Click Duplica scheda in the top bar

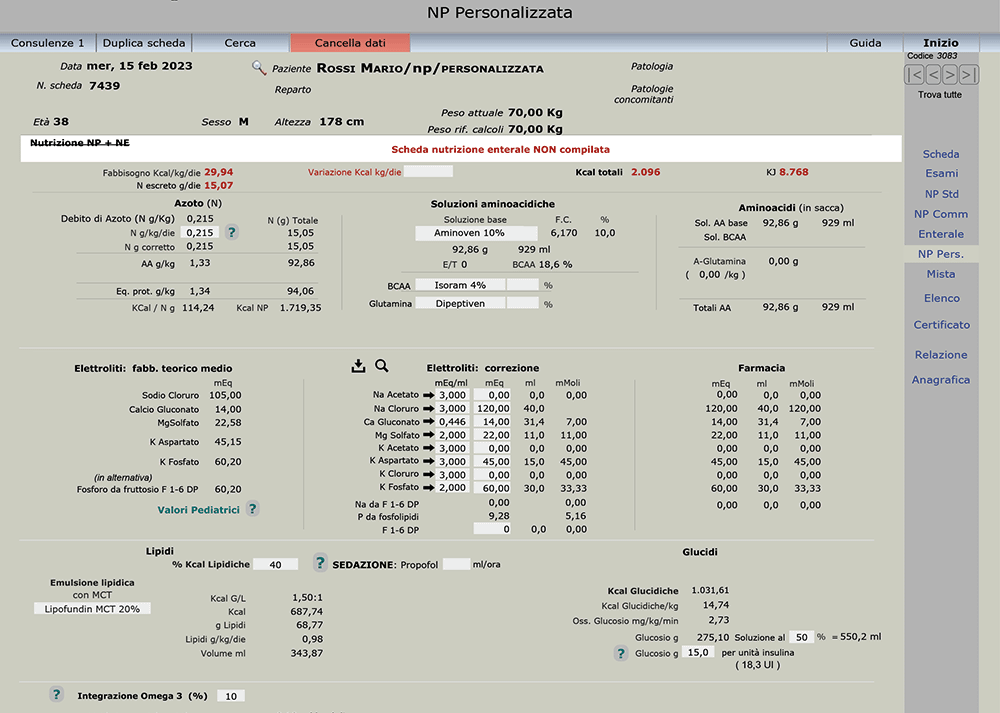pyautogui.click(x=143, y=43)
